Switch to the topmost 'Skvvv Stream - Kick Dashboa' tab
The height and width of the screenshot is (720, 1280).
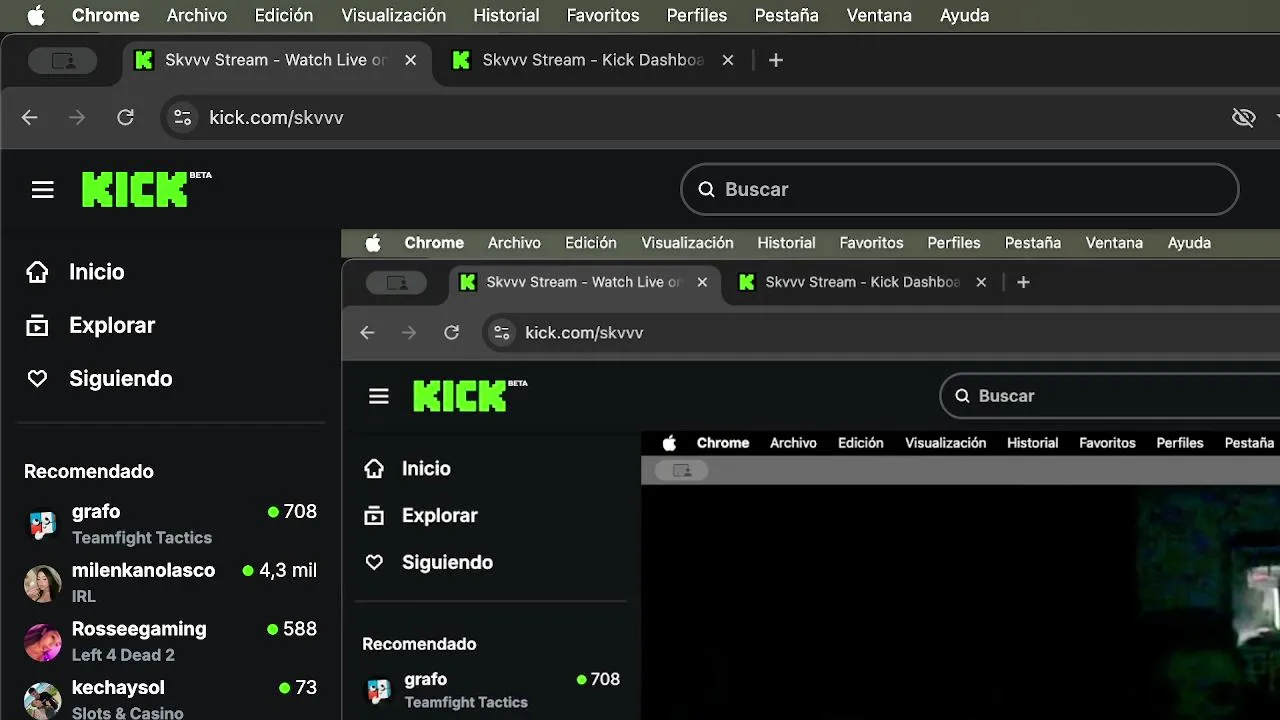click(594, 60)
